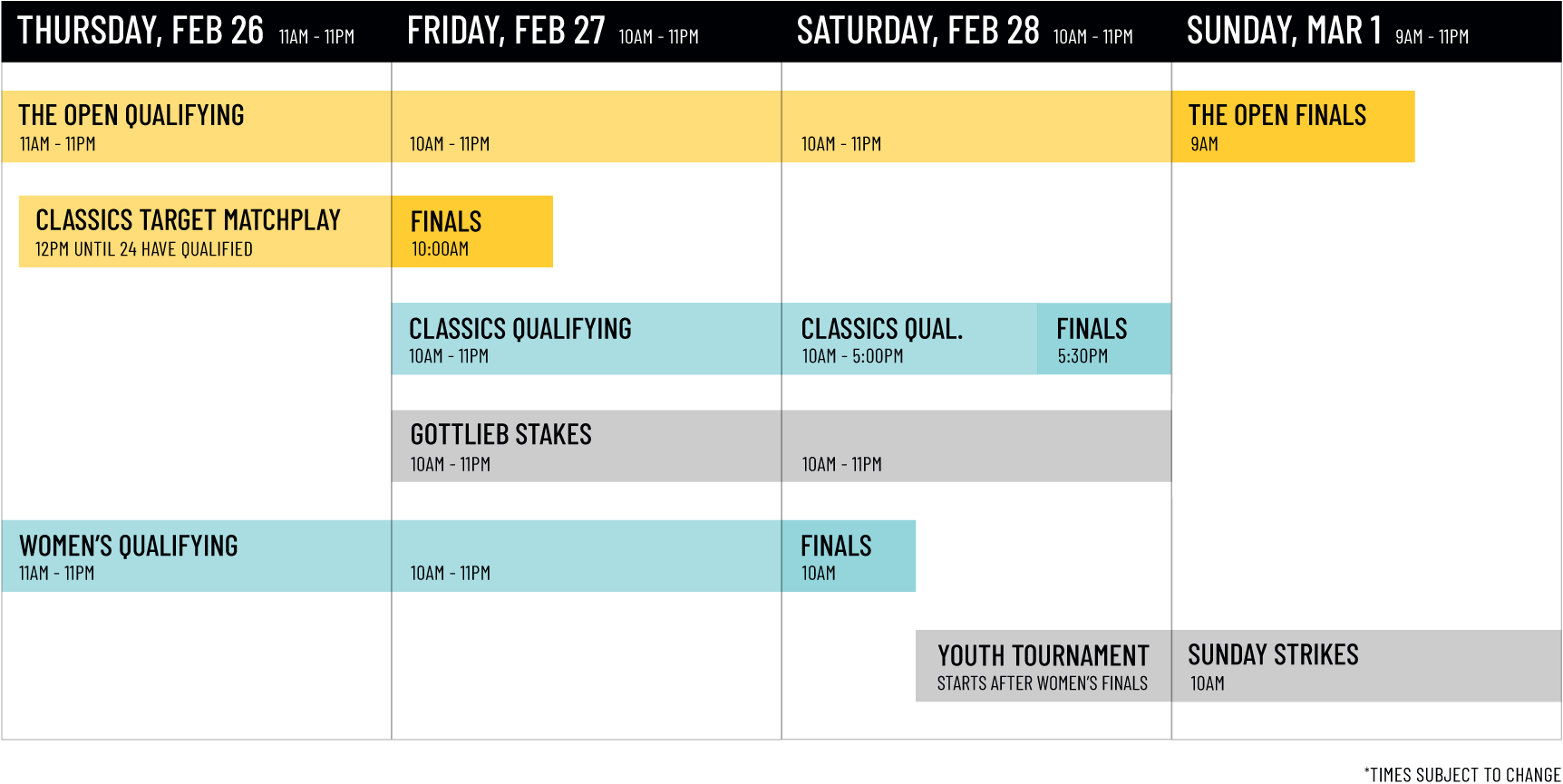
Task: Click the Saturday, Feb 28 day header
Action: 964,32
